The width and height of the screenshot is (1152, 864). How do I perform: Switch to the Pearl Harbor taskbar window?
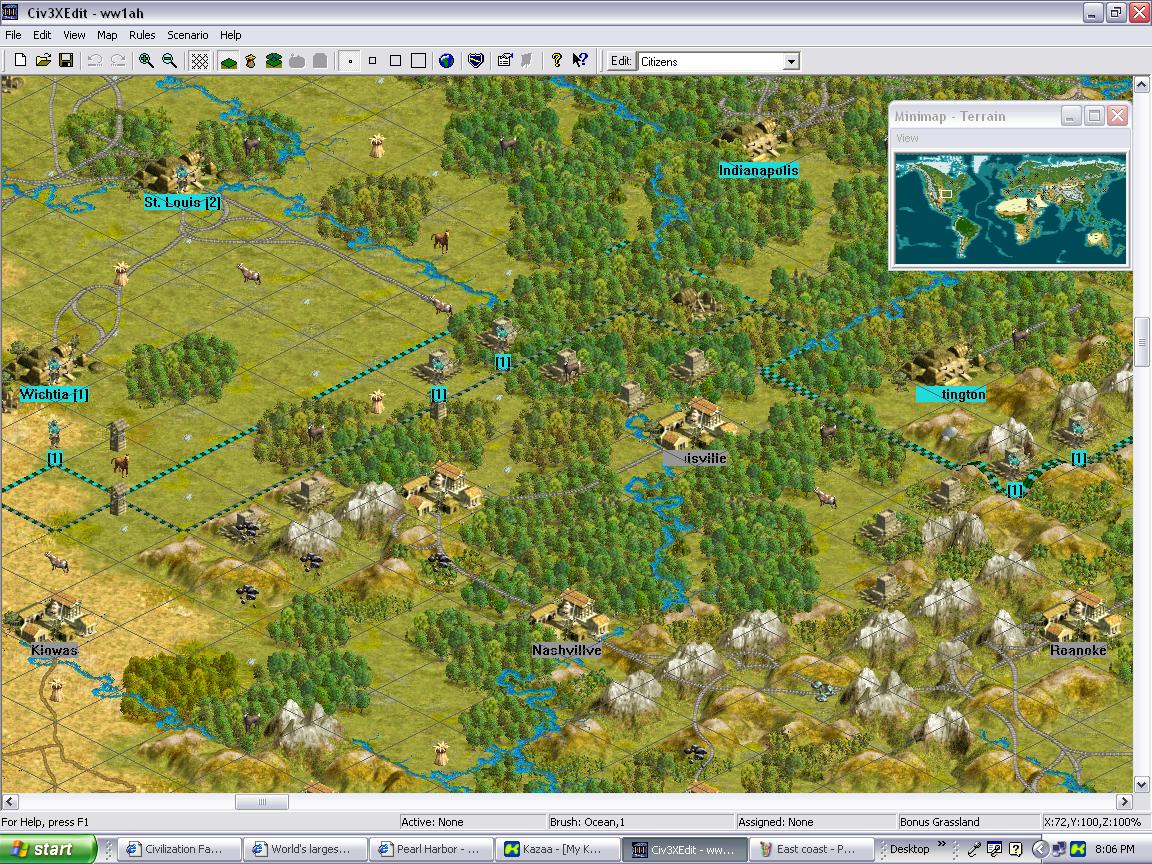pyautogui.click(x=432, y=849)
